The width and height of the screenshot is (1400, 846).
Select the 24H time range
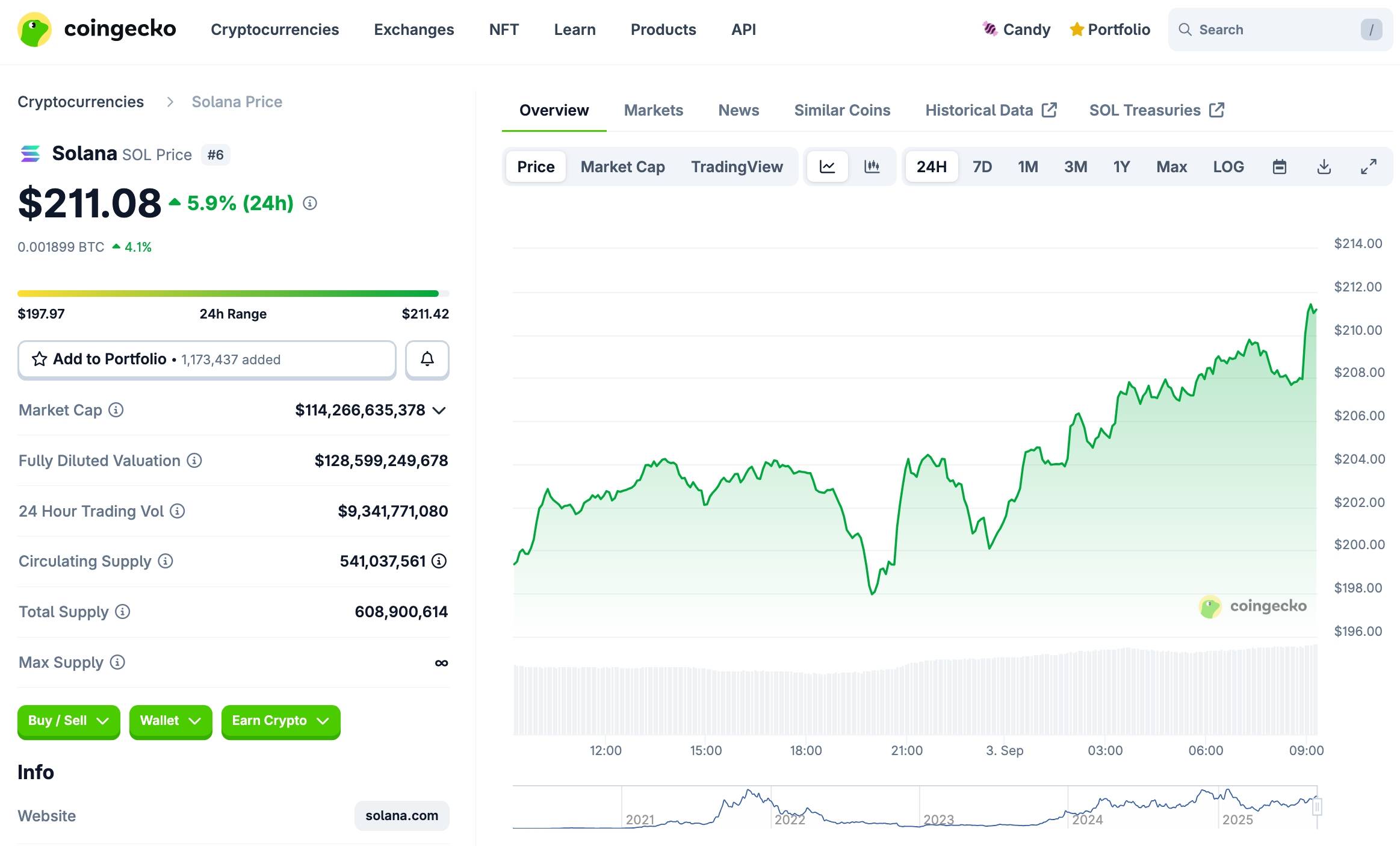pyautogui.click(x=932, y=167)
